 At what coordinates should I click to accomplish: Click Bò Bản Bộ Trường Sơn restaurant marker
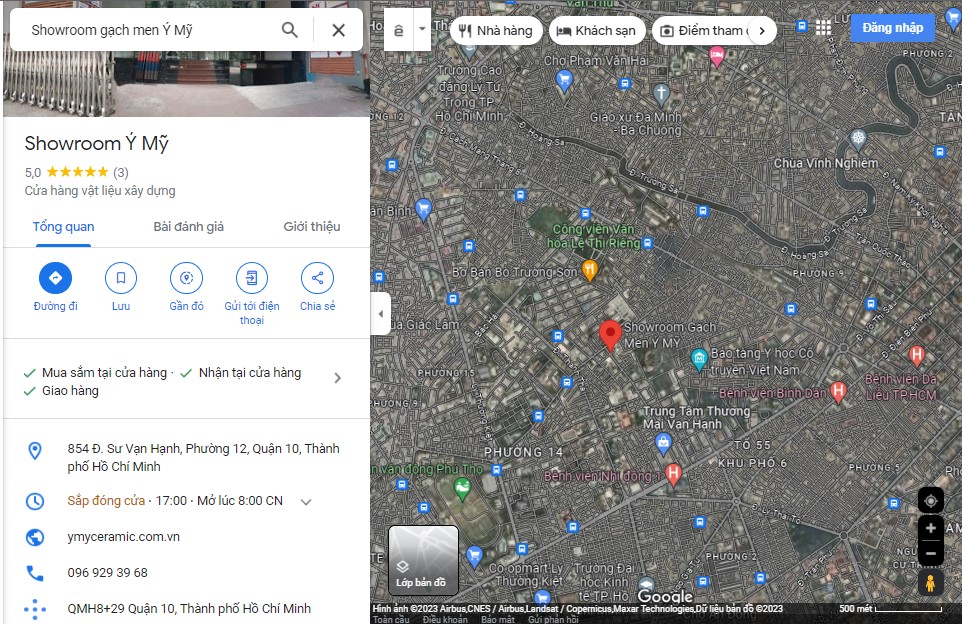pyautogui.click(x=589, y=269)
